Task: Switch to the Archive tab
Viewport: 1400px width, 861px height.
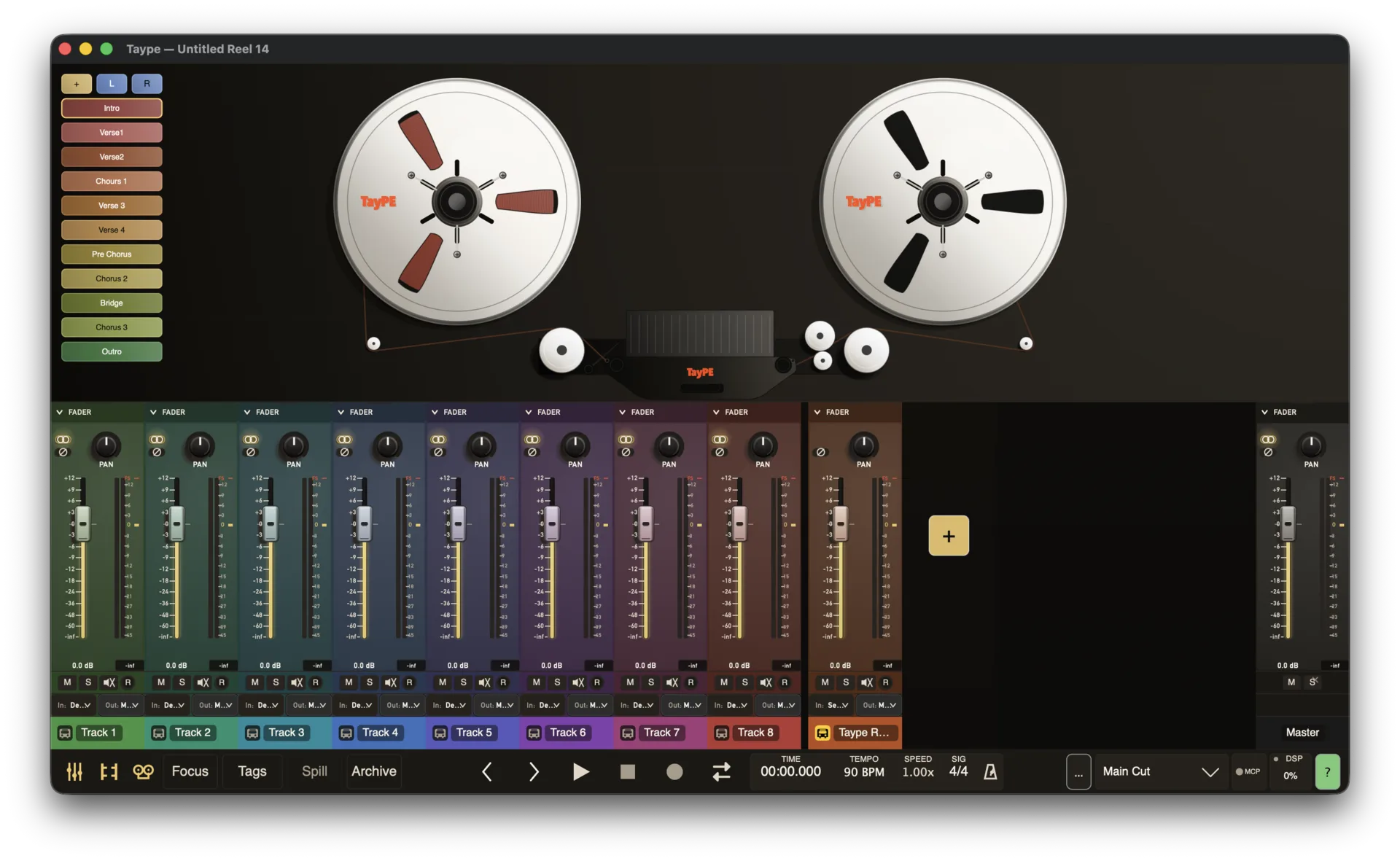Action: pos(374,771)
